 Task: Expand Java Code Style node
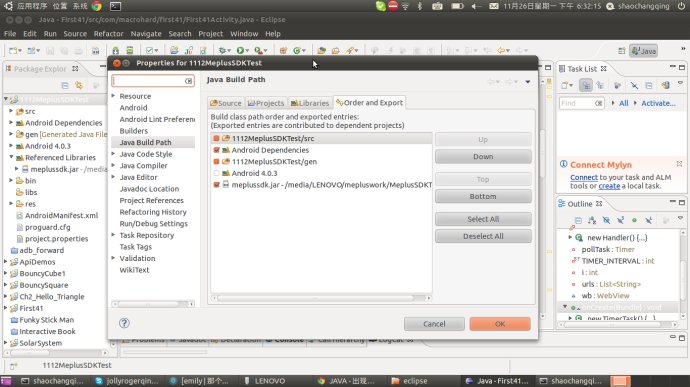114,154
